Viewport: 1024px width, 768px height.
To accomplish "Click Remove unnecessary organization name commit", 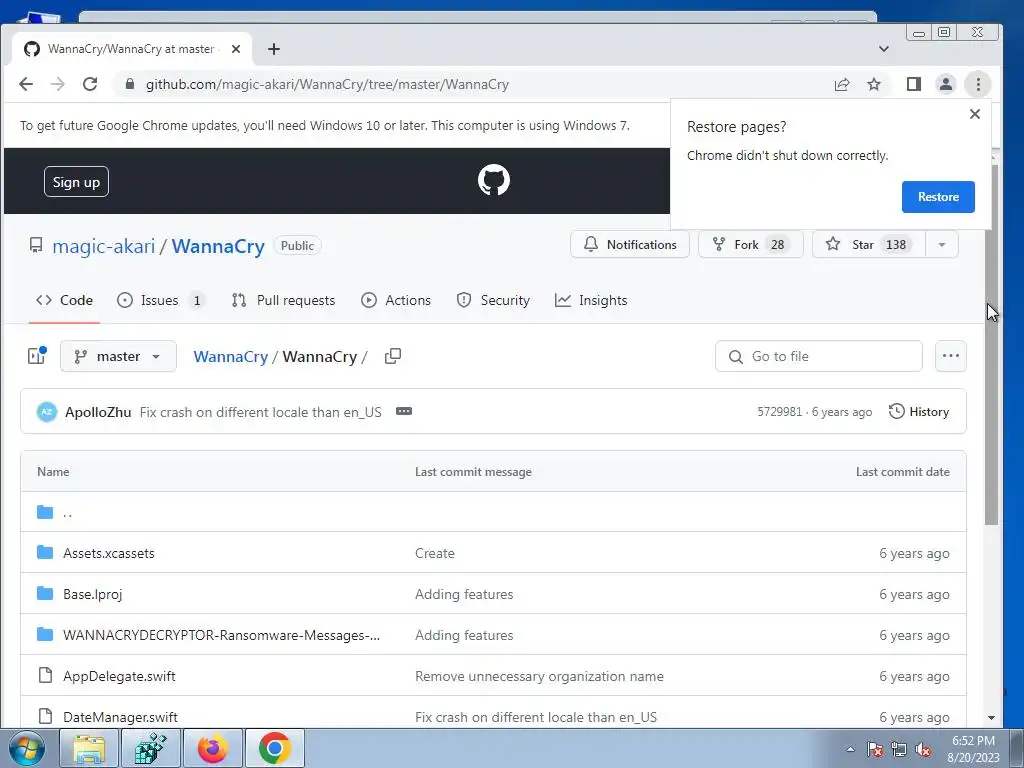I will [539, 677].
